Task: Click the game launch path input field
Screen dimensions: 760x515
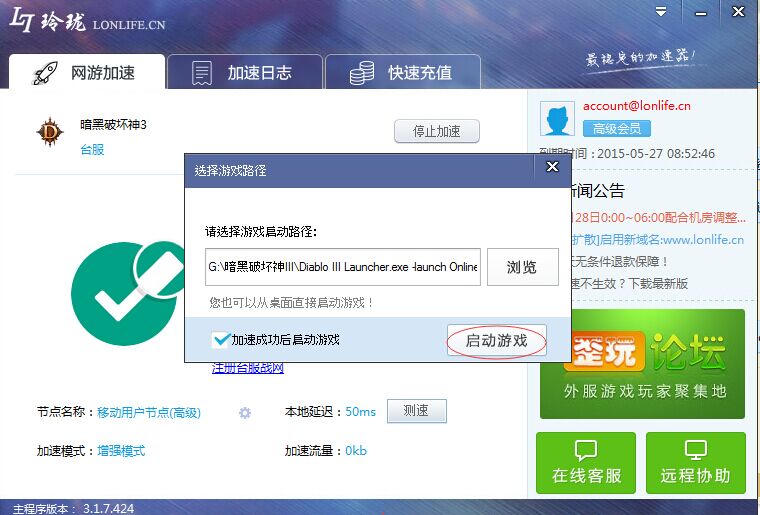Action: pyautogui.click(x=343, y=267)
